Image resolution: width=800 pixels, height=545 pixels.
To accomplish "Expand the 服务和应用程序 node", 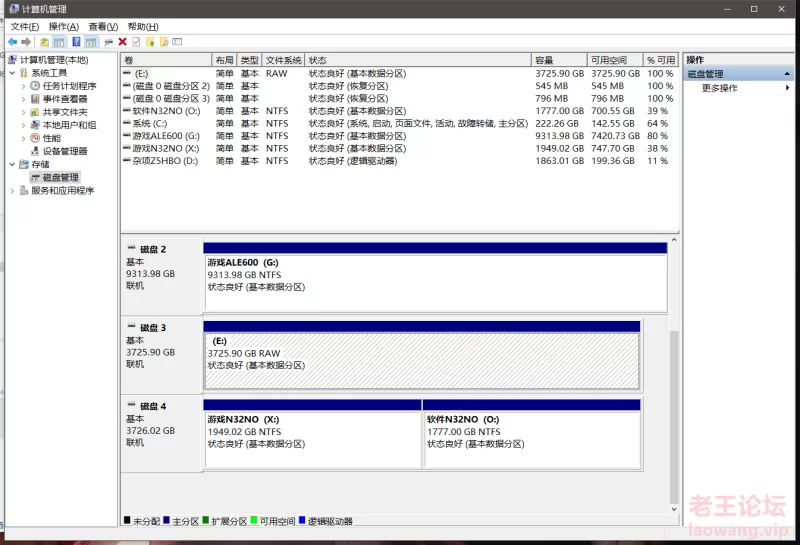I will point(12,190).
